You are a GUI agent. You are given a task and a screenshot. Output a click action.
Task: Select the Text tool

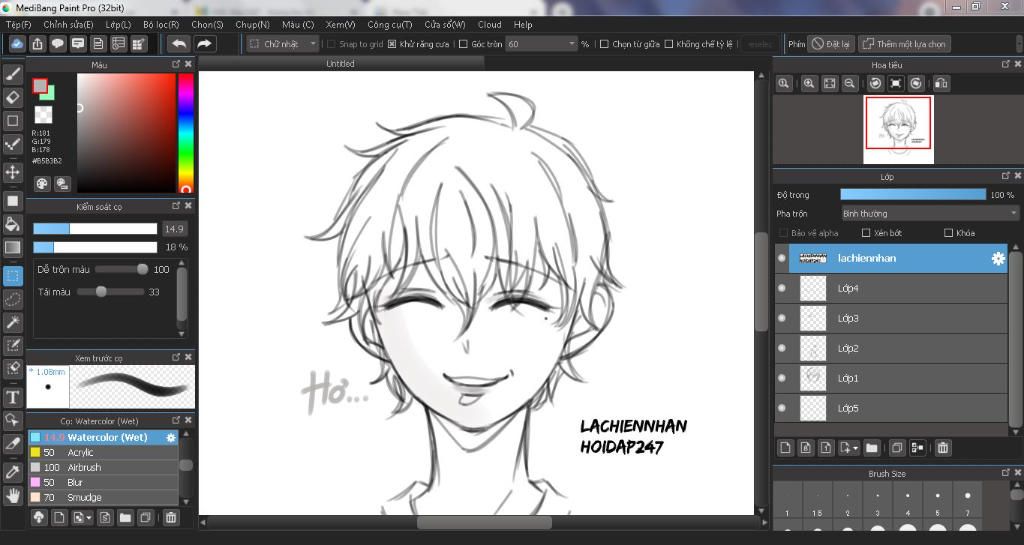tap(12, 397)
